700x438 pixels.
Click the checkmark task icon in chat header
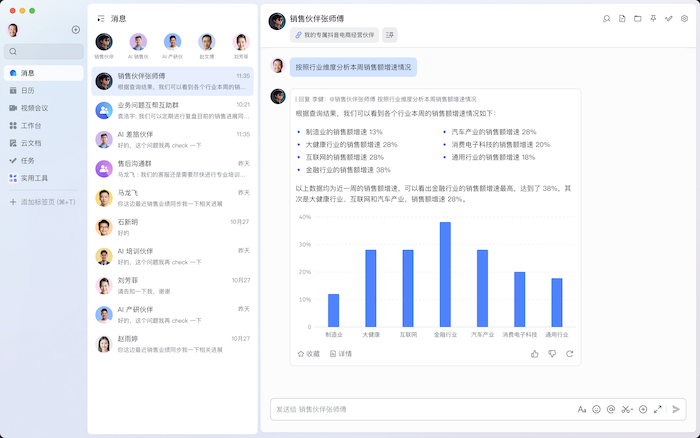(668, 19)
